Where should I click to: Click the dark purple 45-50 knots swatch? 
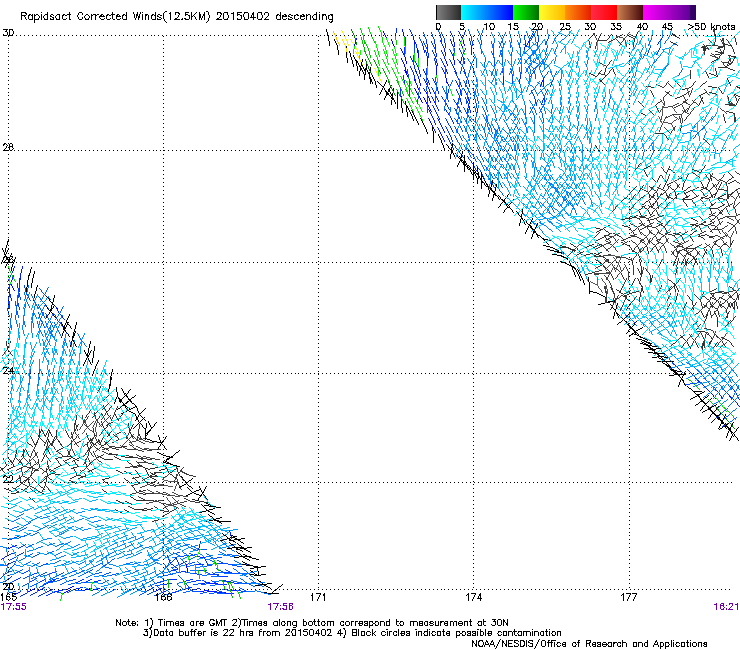[682, 12]
